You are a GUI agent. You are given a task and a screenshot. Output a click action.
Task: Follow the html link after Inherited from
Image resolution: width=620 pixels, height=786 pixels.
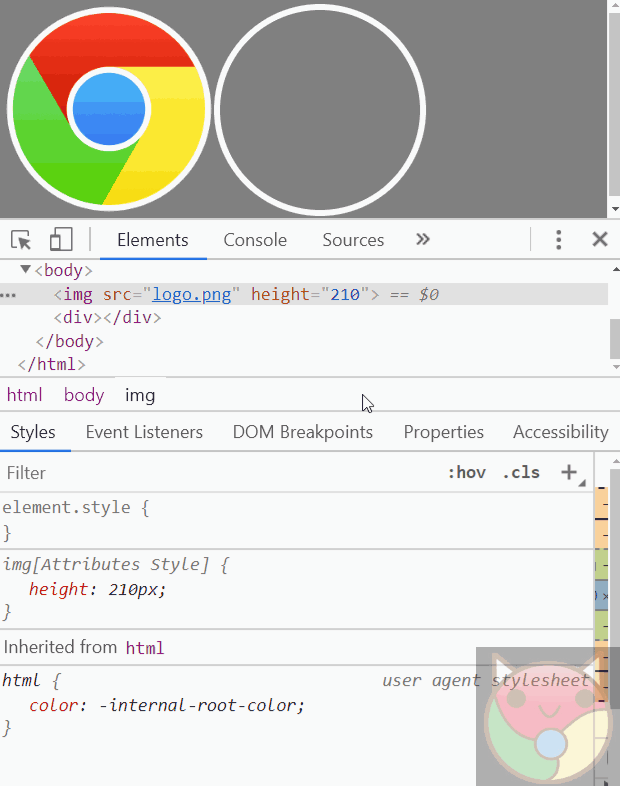click(145, 648)
